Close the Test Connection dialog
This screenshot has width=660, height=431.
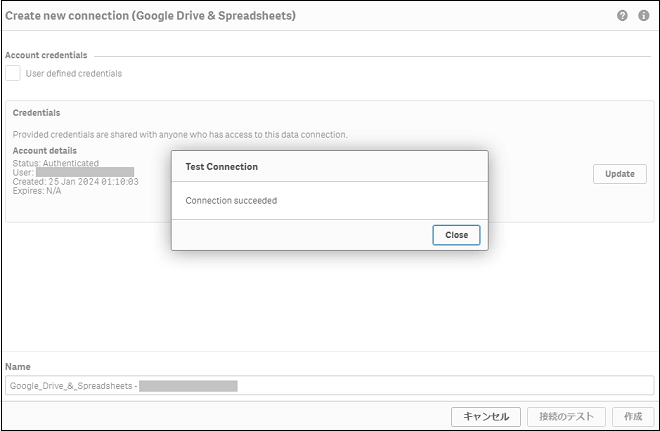pos(456,235)
